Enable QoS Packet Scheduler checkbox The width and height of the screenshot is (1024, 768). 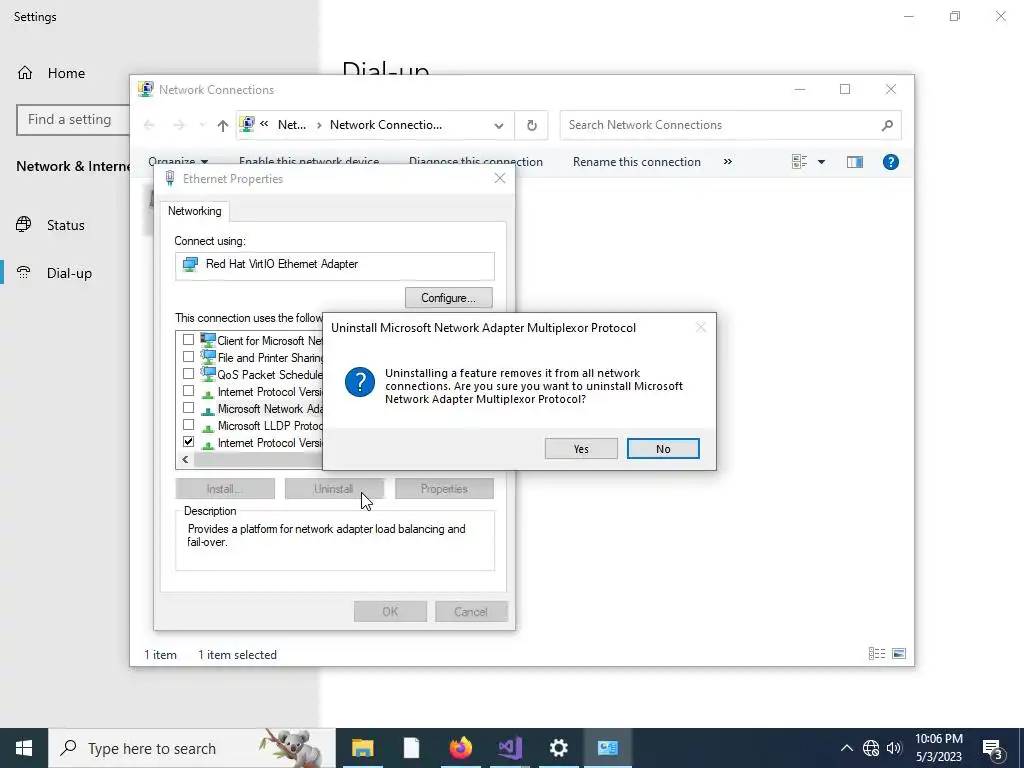pos(189,374)
